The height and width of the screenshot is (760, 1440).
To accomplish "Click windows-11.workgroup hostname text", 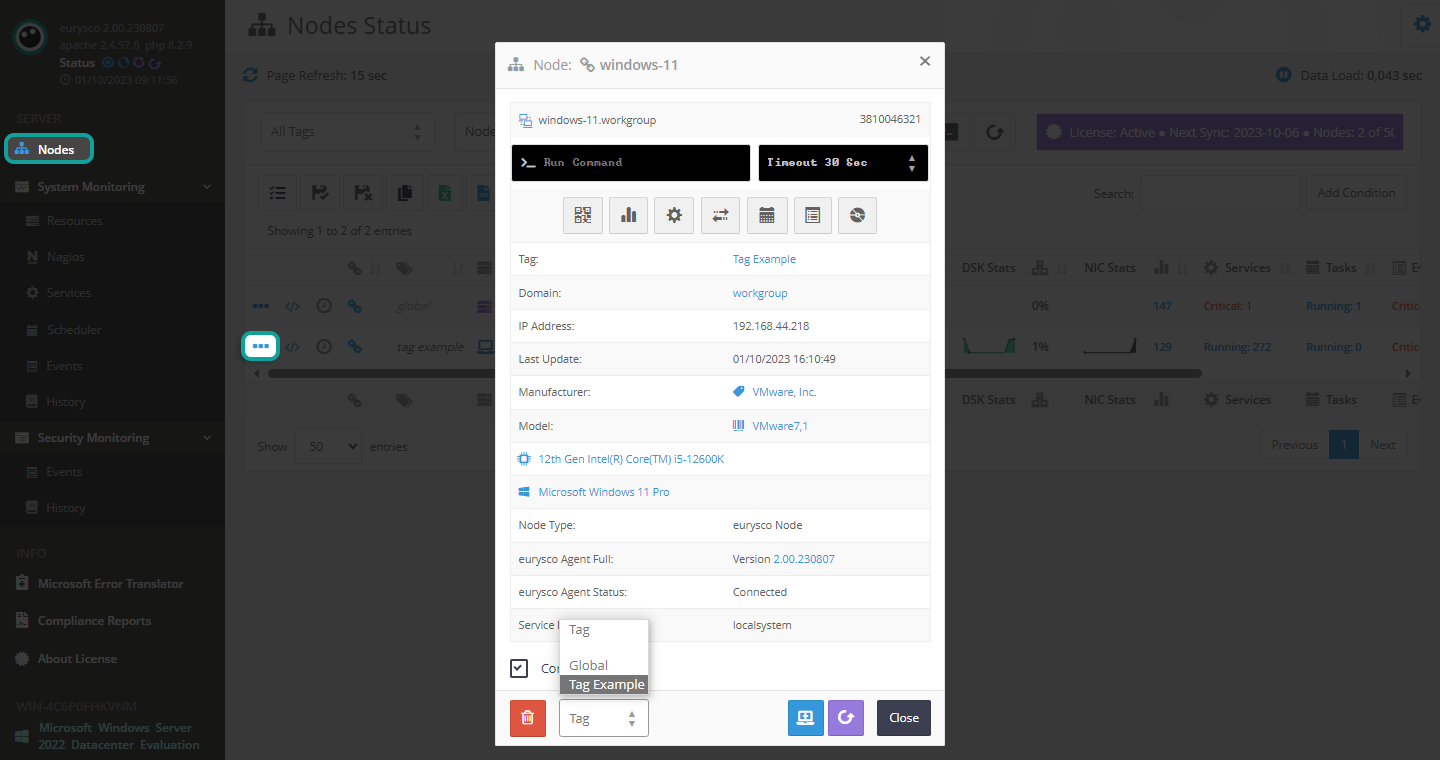I will pos(597,120).
